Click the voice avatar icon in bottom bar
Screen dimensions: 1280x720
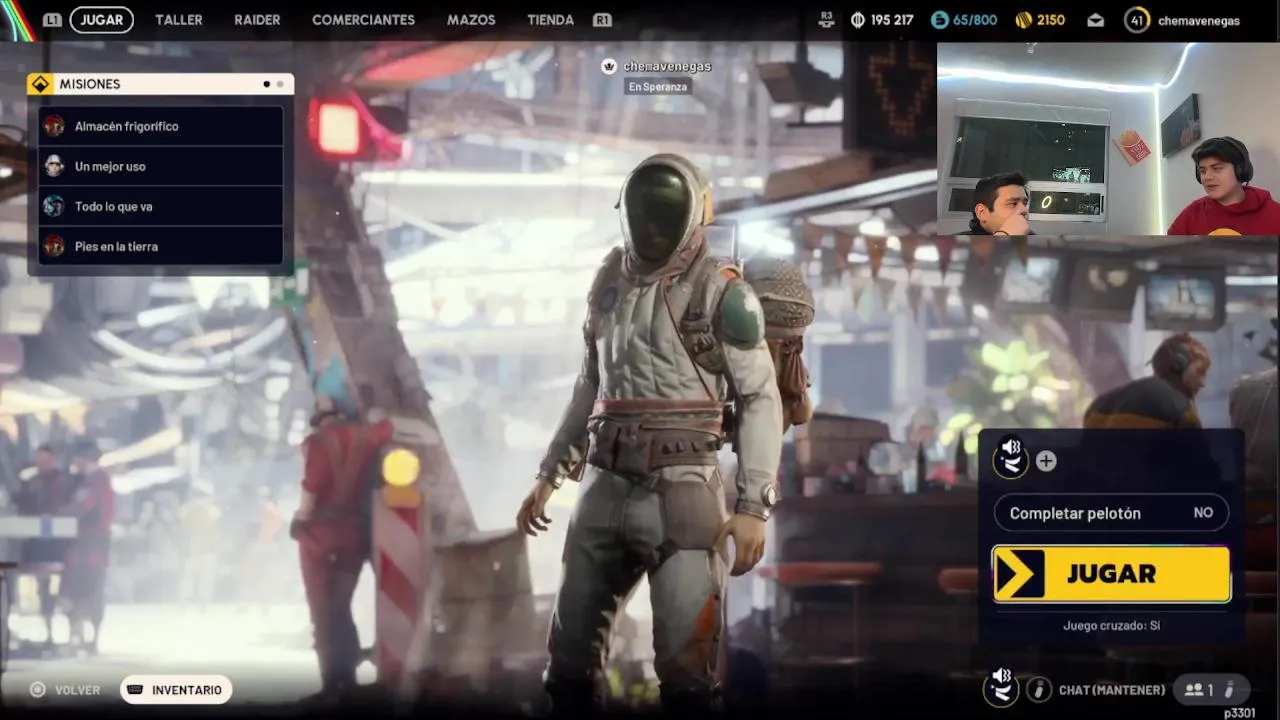(1001, 688)
